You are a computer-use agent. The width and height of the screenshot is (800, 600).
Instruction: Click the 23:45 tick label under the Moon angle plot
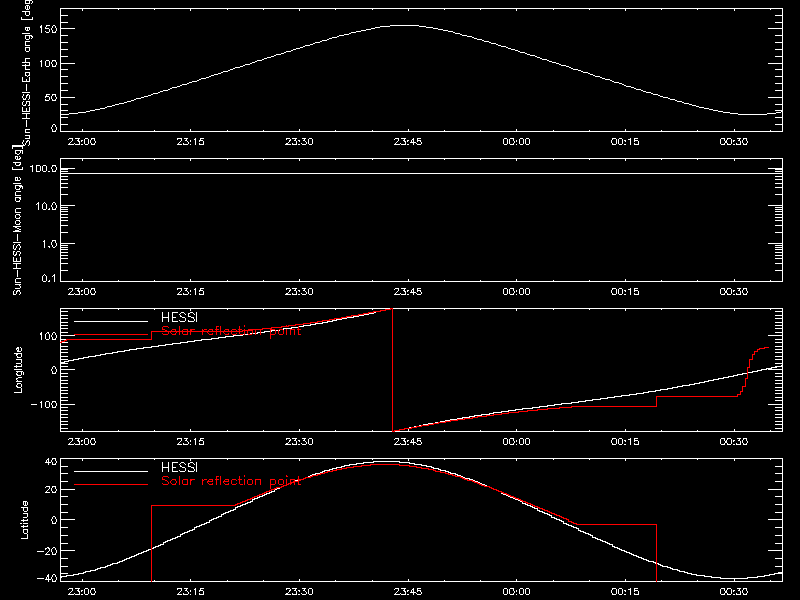(408, 291)
